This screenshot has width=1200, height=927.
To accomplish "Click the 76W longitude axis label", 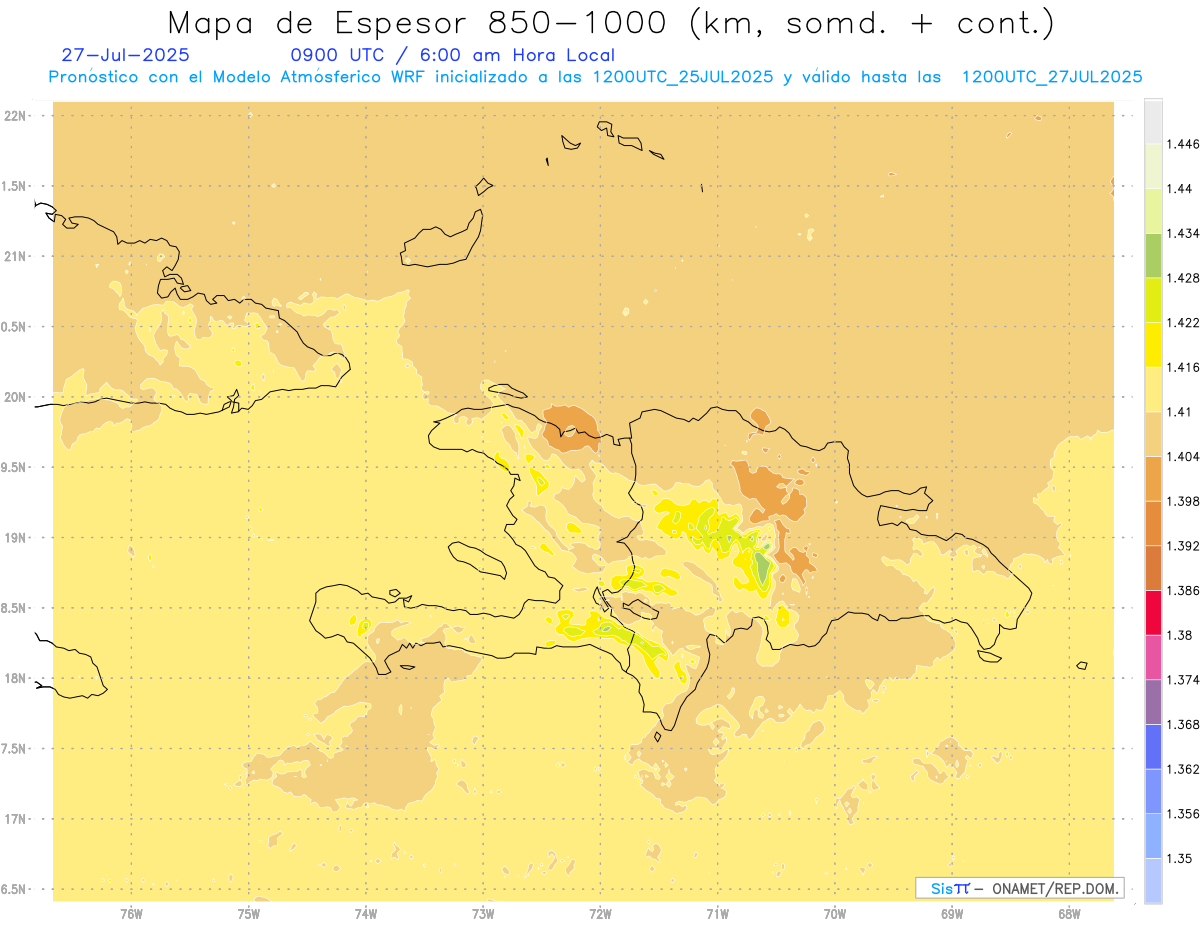I will pyautogui.click(x=131, y=914).
